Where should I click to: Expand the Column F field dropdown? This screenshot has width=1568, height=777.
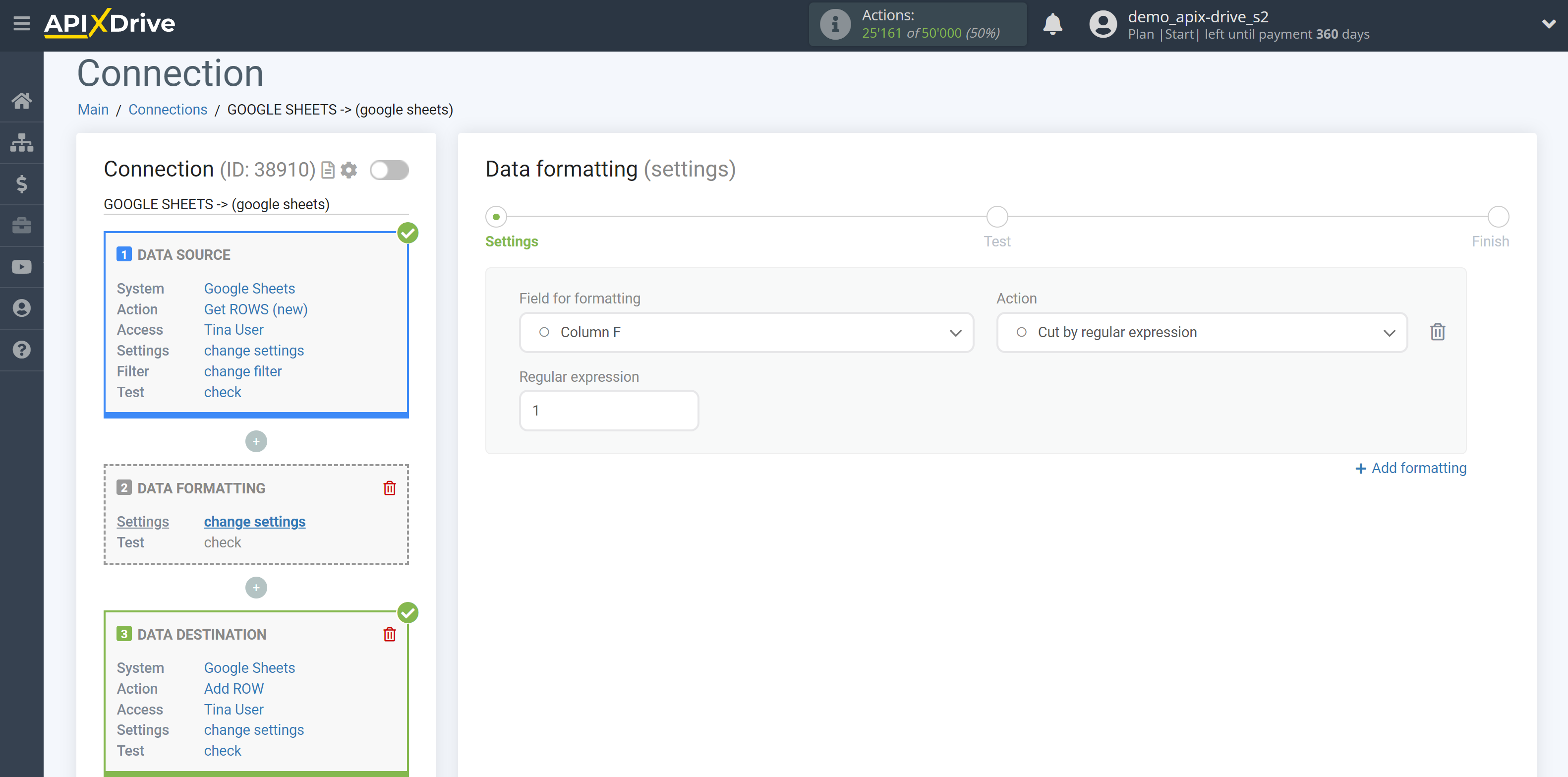(x=955, y=332)
